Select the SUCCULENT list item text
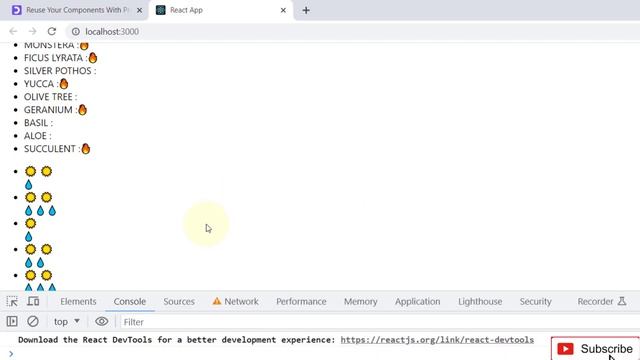The height and width of the screenshot is (360, 640). point(50,149)
